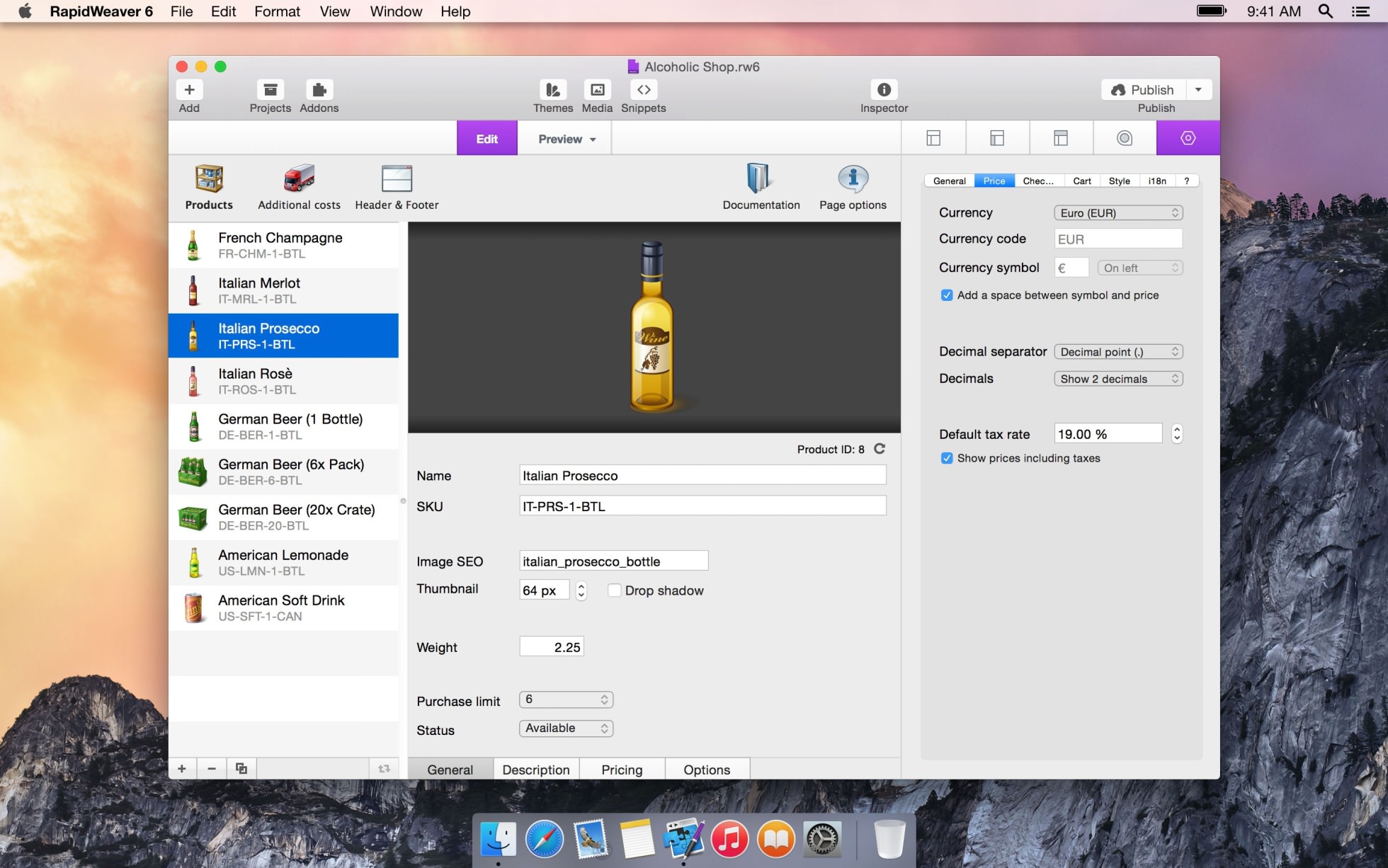
Task: Duplicate the selected product icon
Action: [x=241, y=769]
